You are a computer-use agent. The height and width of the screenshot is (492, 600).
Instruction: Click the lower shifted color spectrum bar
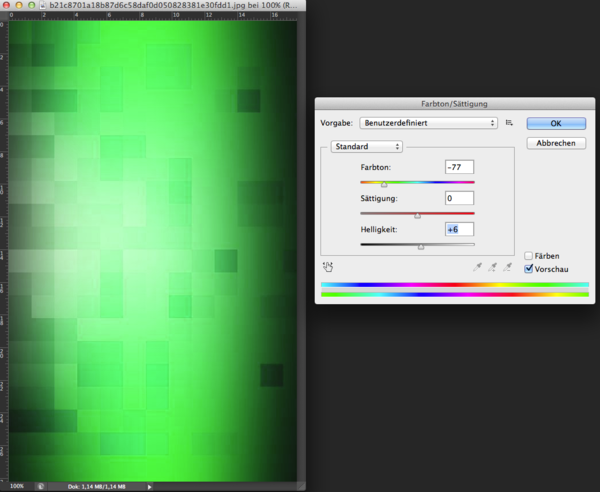point(455,294)
